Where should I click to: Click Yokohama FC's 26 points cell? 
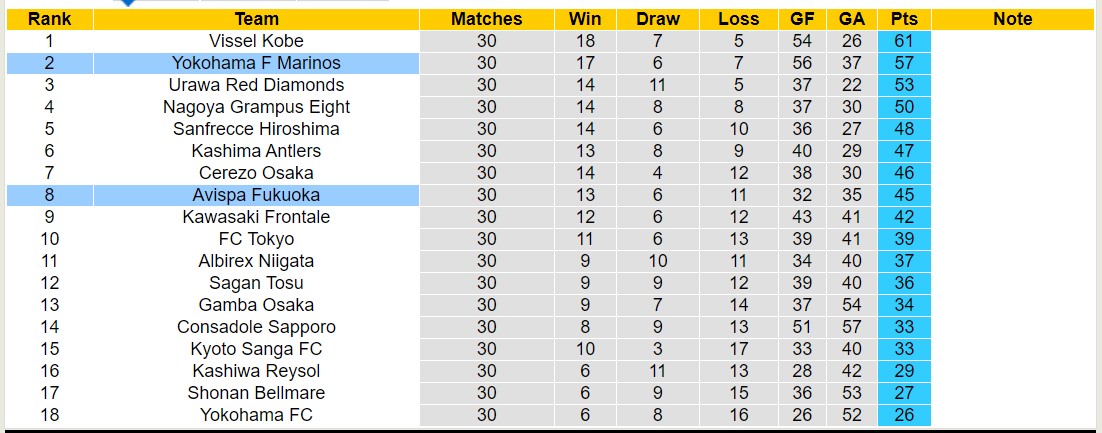[x=904, y=415]
